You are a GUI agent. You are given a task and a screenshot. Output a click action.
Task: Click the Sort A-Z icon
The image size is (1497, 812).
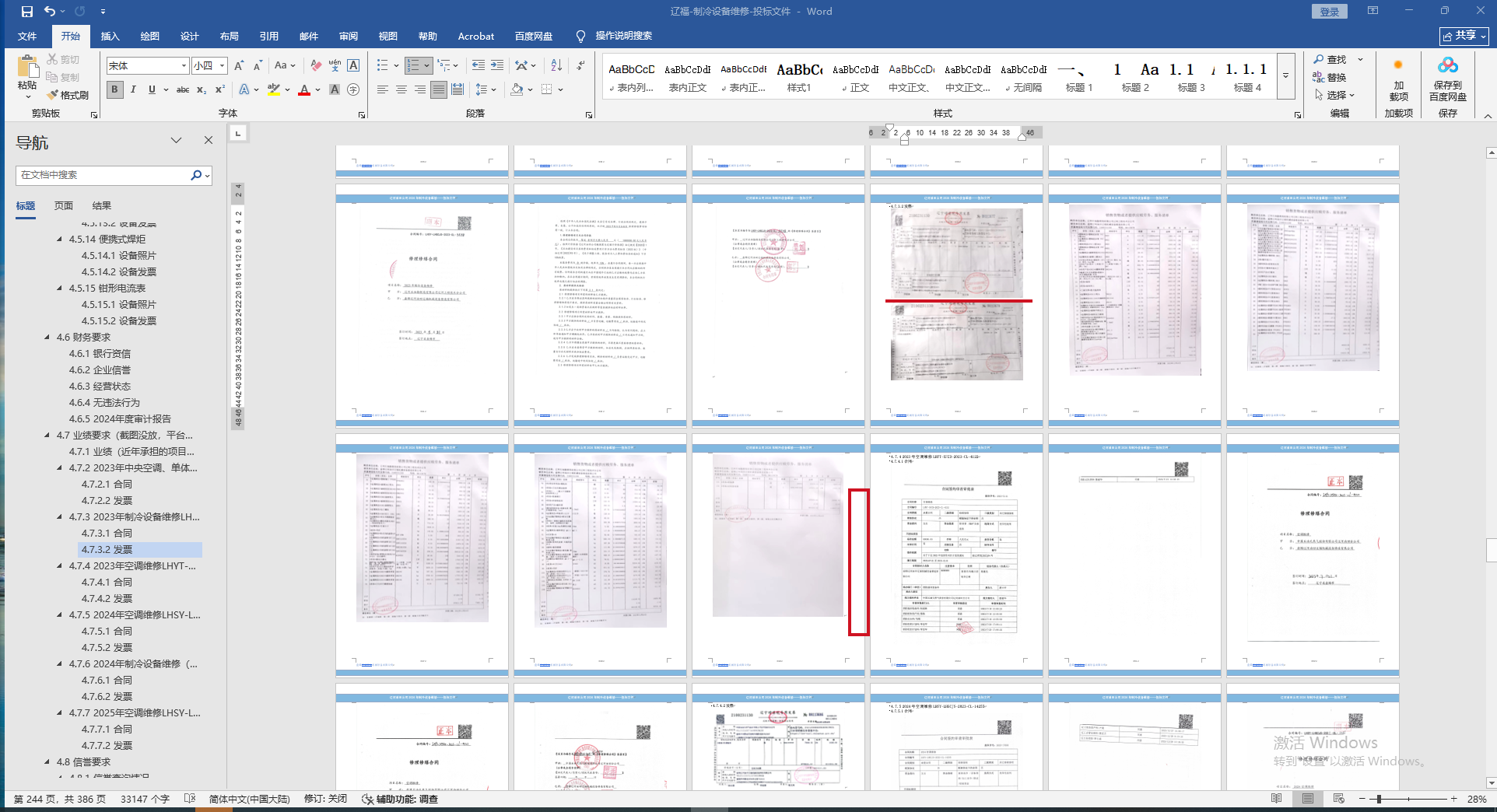point(556,66)
